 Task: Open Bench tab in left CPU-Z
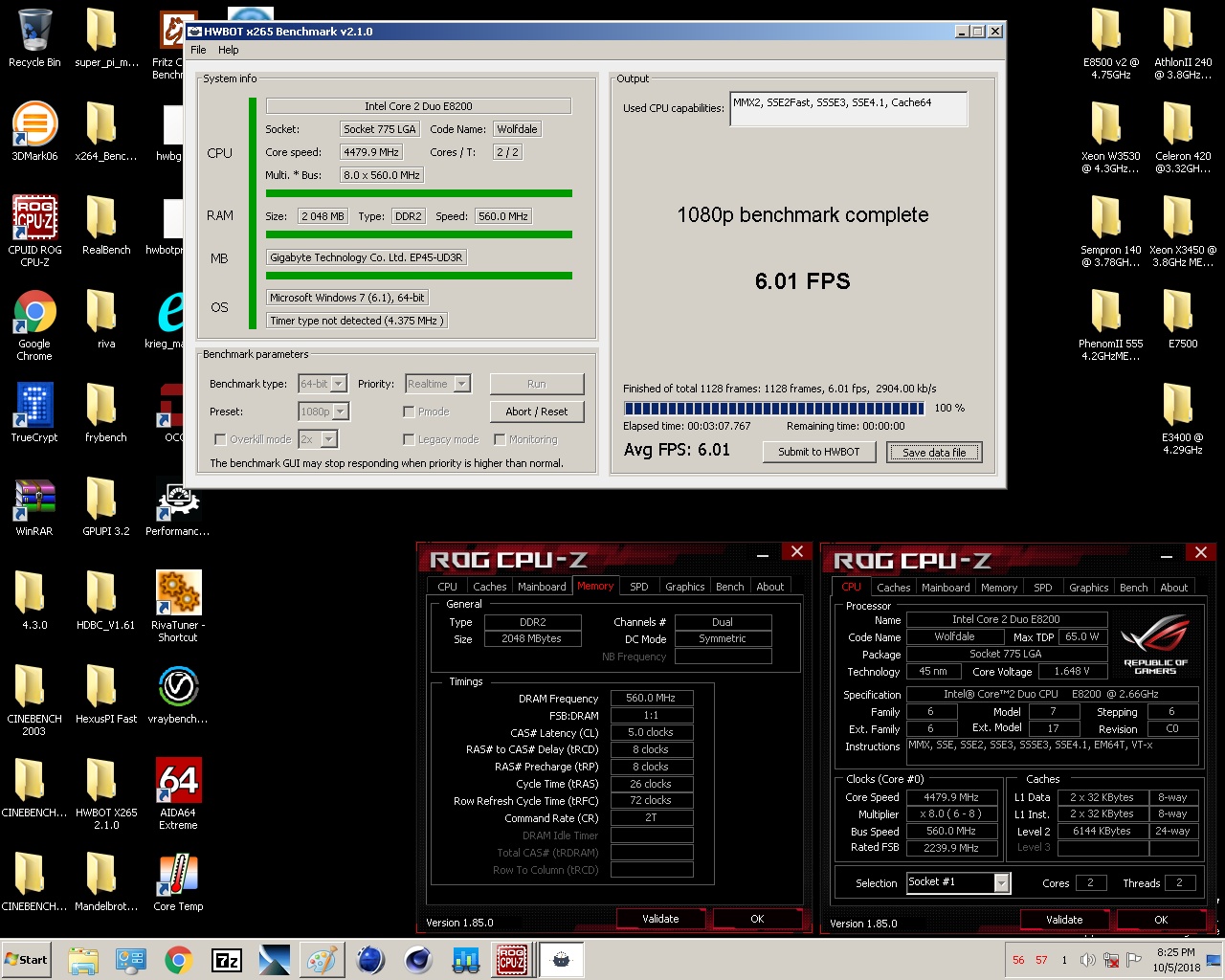click(730, 587)
